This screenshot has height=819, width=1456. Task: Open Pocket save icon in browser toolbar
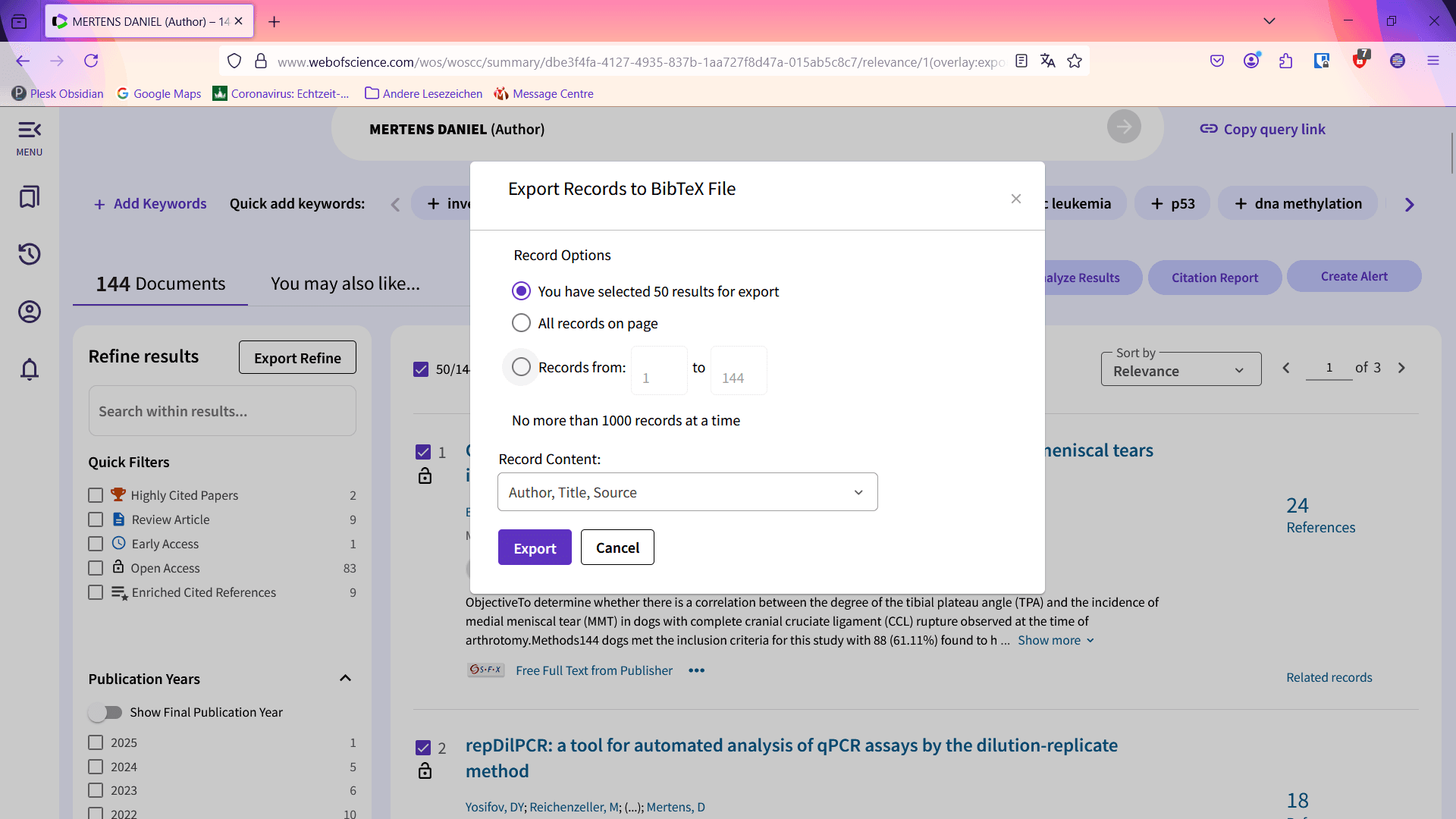tap(1217, 61)
